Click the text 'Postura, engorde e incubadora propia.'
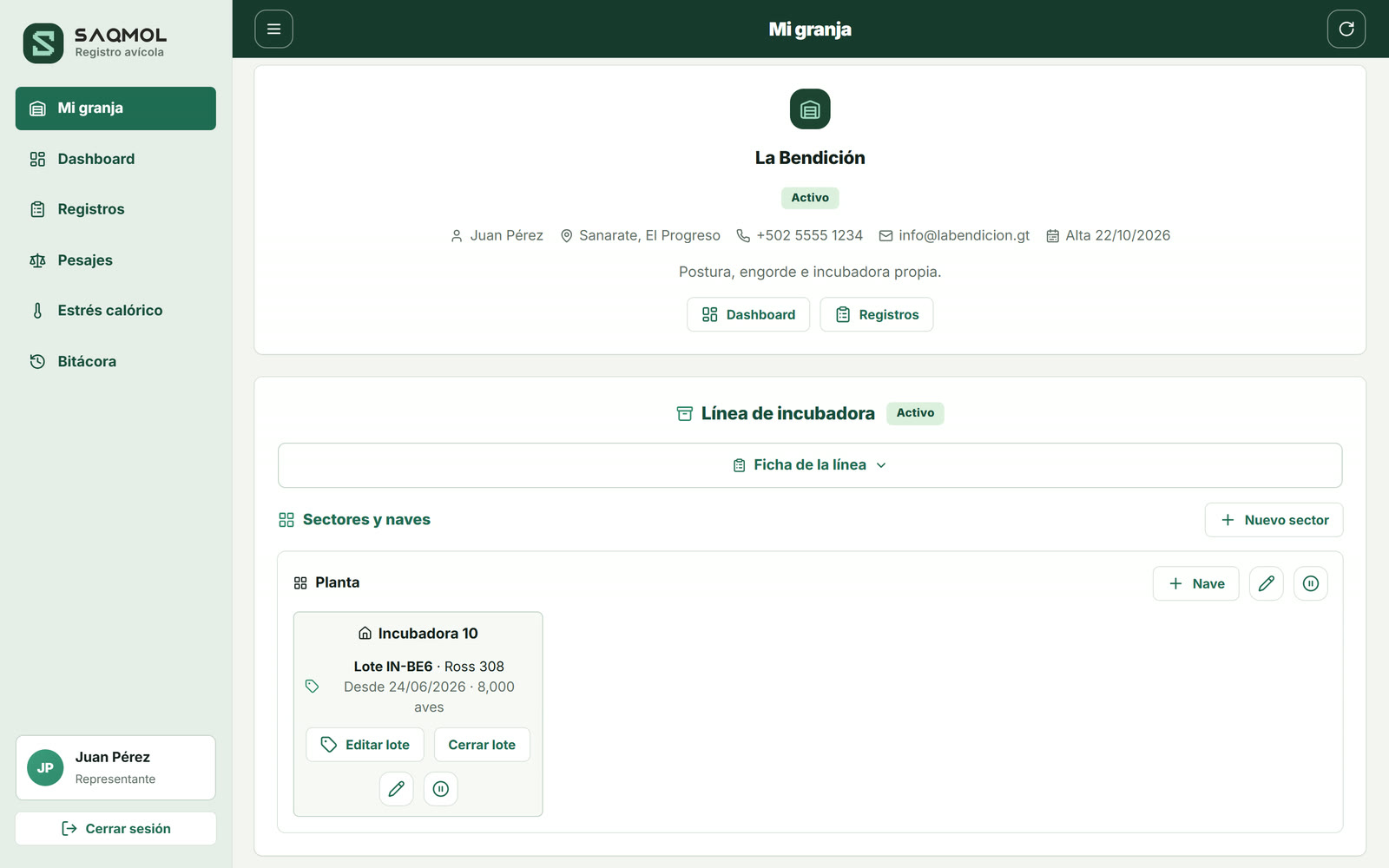Image resolution: width=1389 pixels, height=868 pixels. tap(810, 272)
